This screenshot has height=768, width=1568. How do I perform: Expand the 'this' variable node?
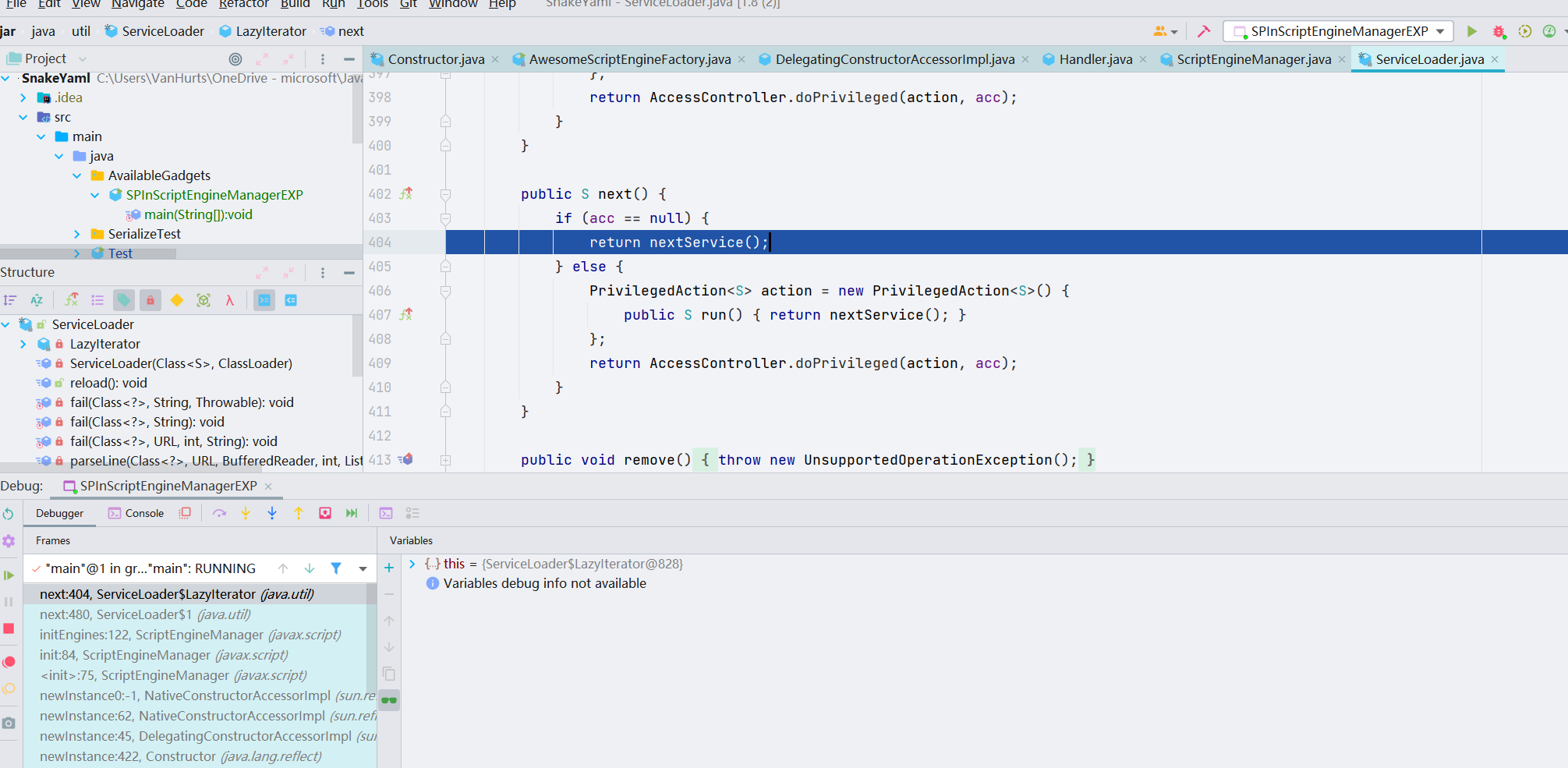coord(412,564)
